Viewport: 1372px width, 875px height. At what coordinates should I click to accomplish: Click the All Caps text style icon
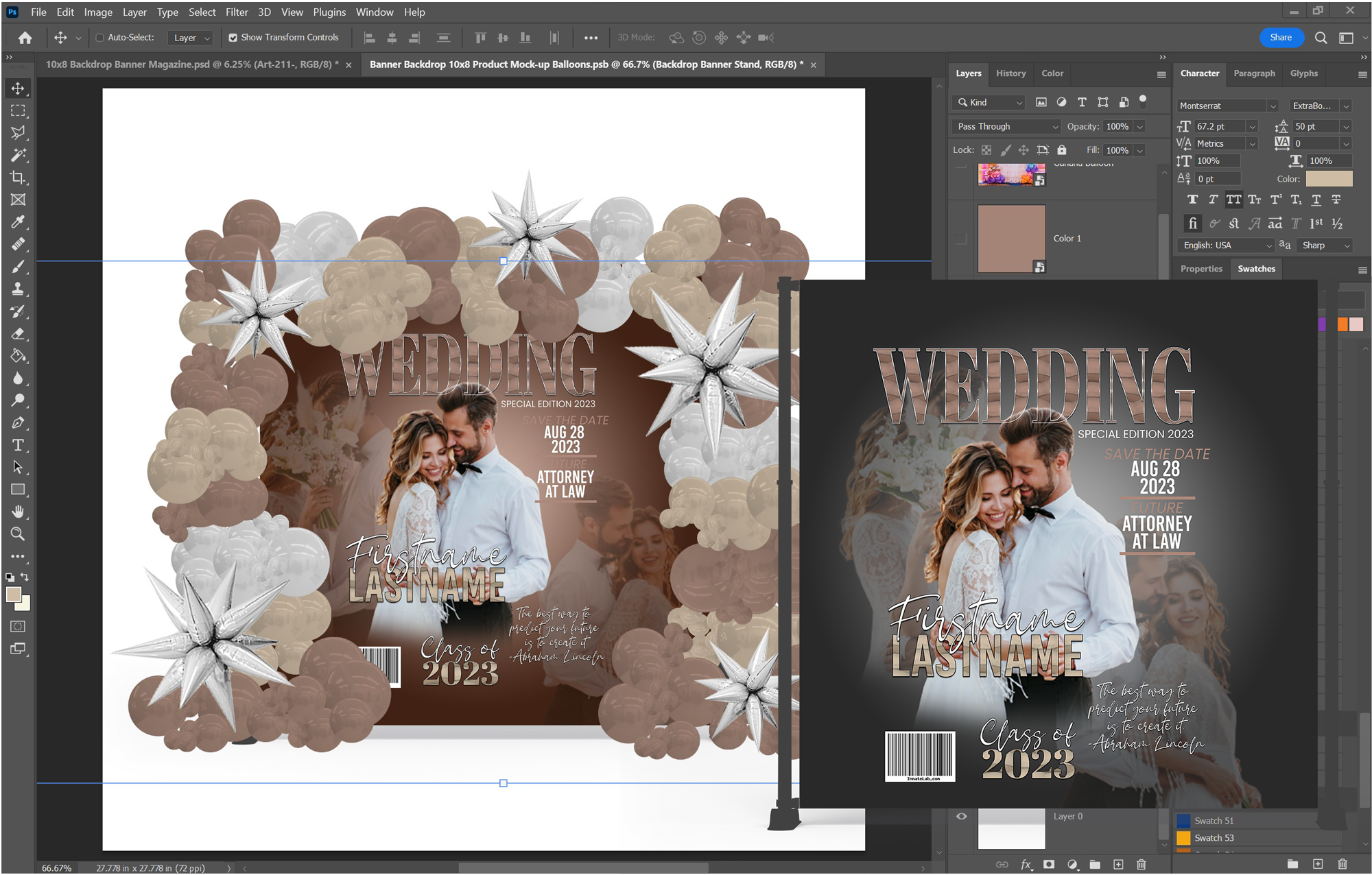[x=1233, y=200]
